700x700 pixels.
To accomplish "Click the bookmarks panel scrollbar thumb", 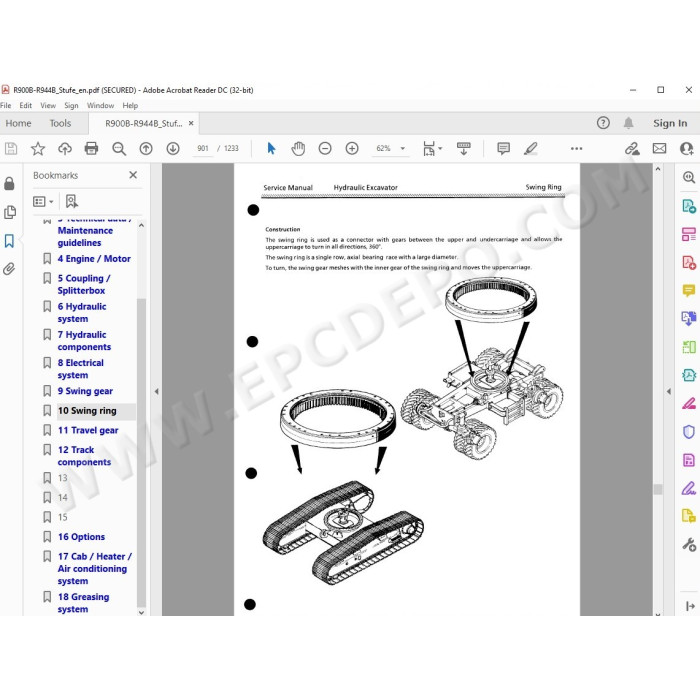I will click(142, 451).
